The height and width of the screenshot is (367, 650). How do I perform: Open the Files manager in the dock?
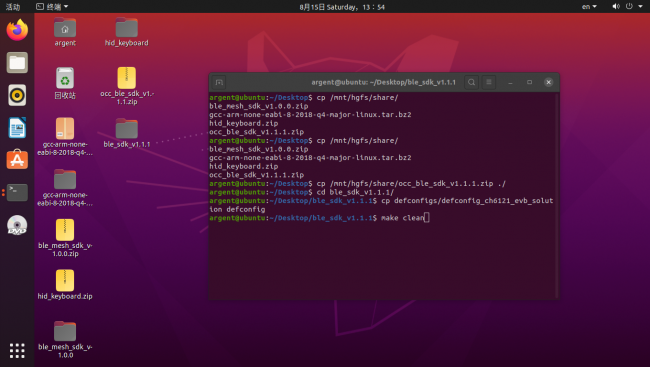pyautogui.click(x=17, y=63)
